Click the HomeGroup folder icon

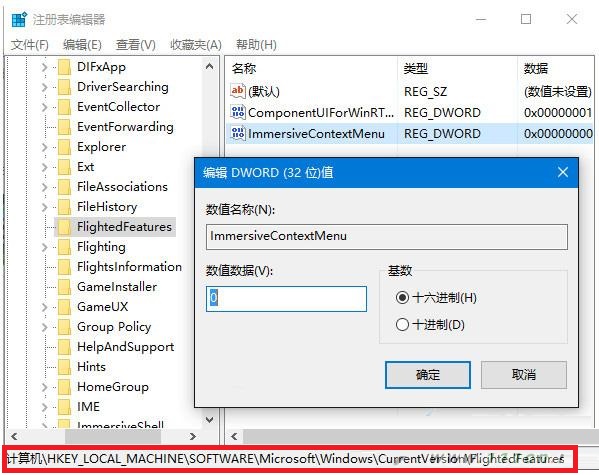pos(64,387)
